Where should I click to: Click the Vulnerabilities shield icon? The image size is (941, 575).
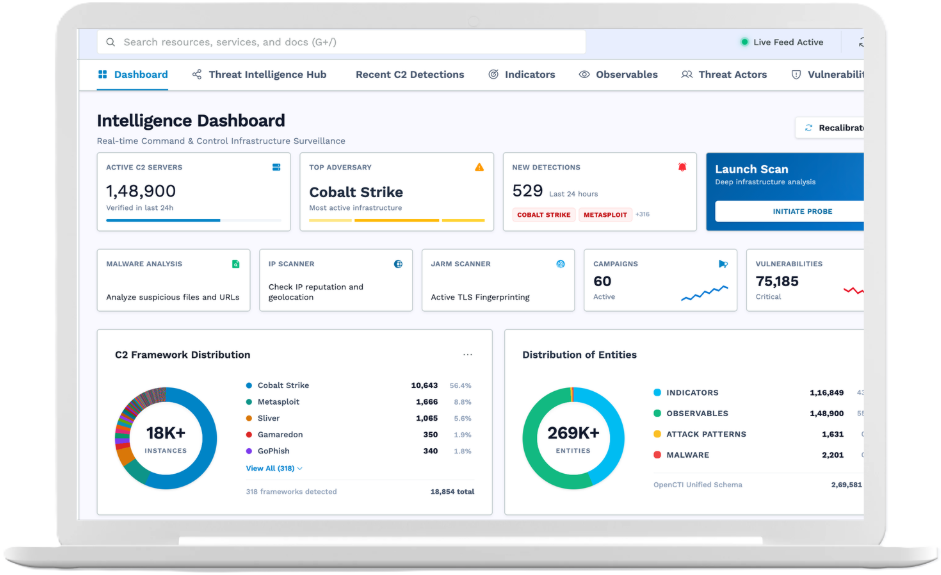tap(796, 74)
